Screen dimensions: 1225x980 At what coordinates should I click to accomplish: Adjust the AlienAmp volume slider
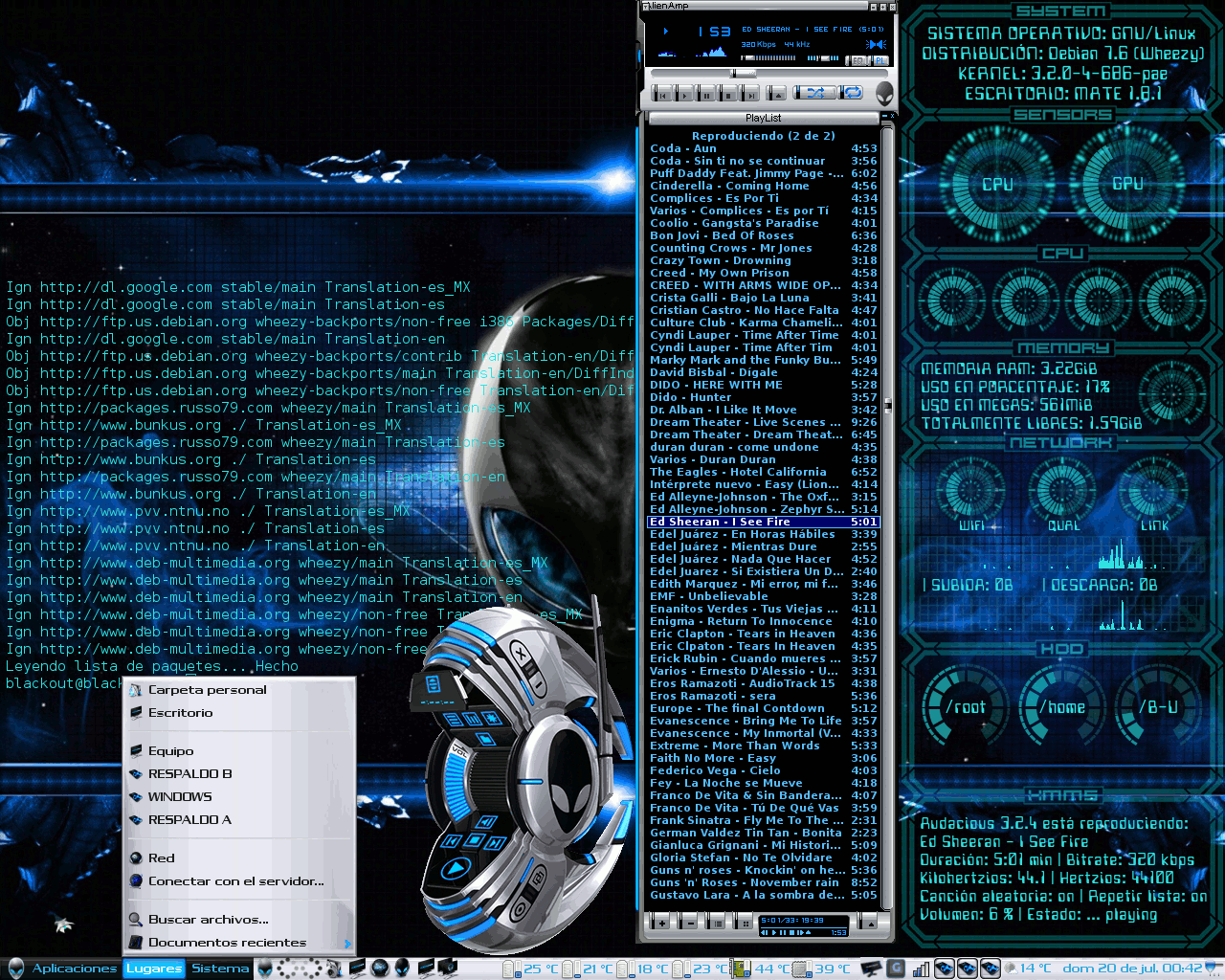point(769,57)
